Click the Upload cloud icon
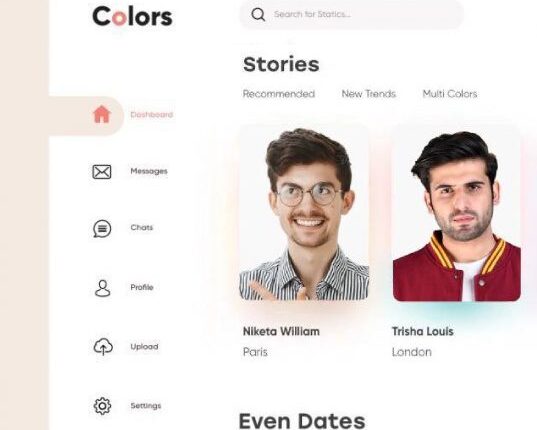 pyautogui.click(x=103, y=346)
